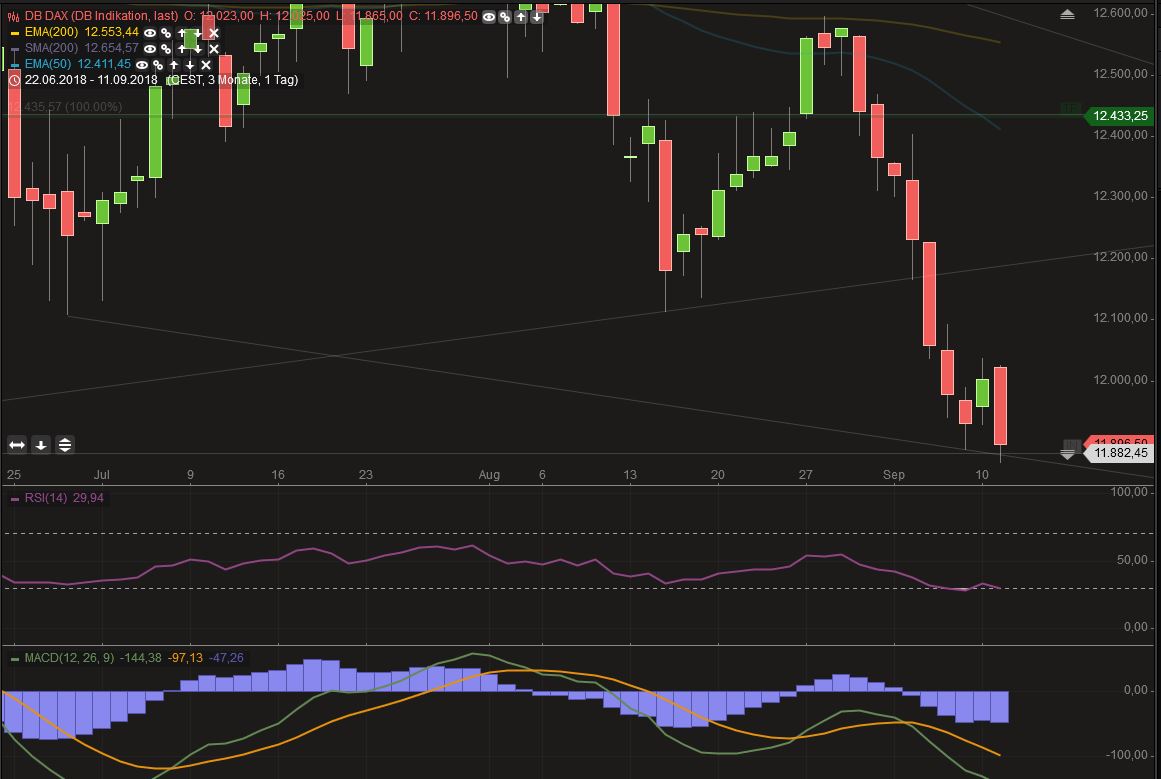
Task: Hide the DB DAX series via eye icon
Action: [489, 17]
